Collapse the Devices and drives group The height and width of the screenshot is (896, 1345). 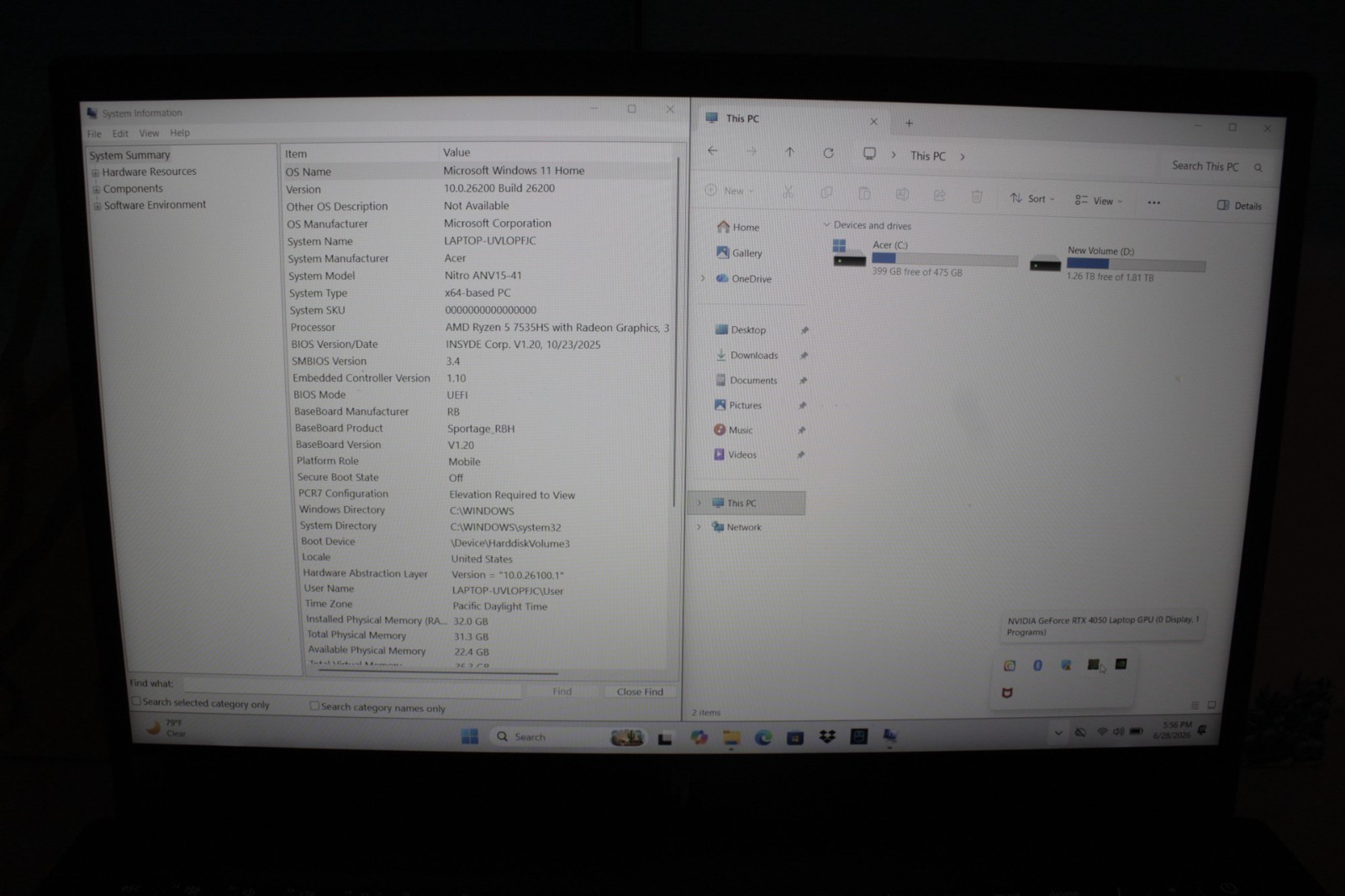(826, 224)
